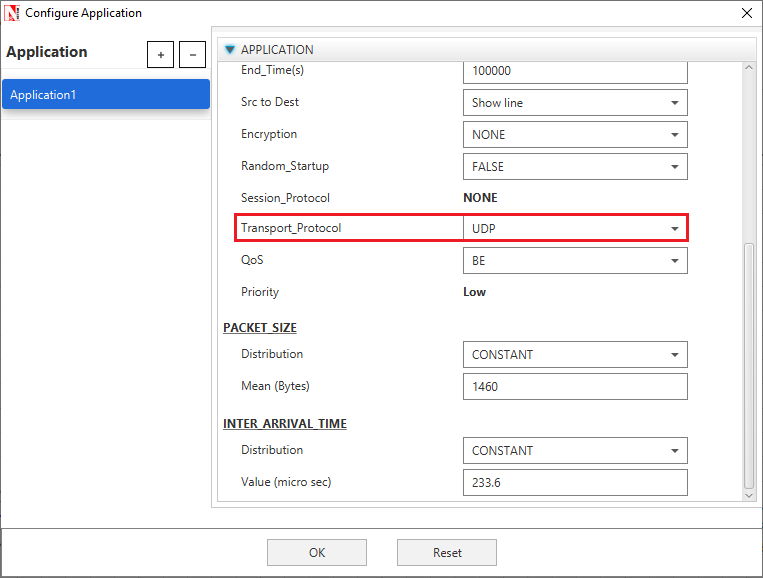This screenshot has height=578, width=763.
Task: Collapse the APPLICATION section triangle
Action: pyautogui.click(x=230, y=49)
